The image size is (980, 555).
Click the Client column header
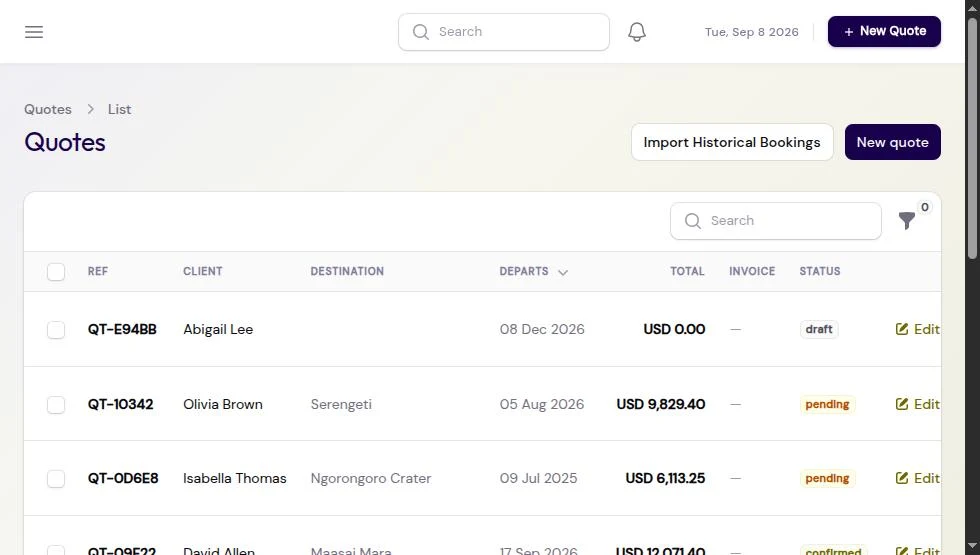coord(202,271)
